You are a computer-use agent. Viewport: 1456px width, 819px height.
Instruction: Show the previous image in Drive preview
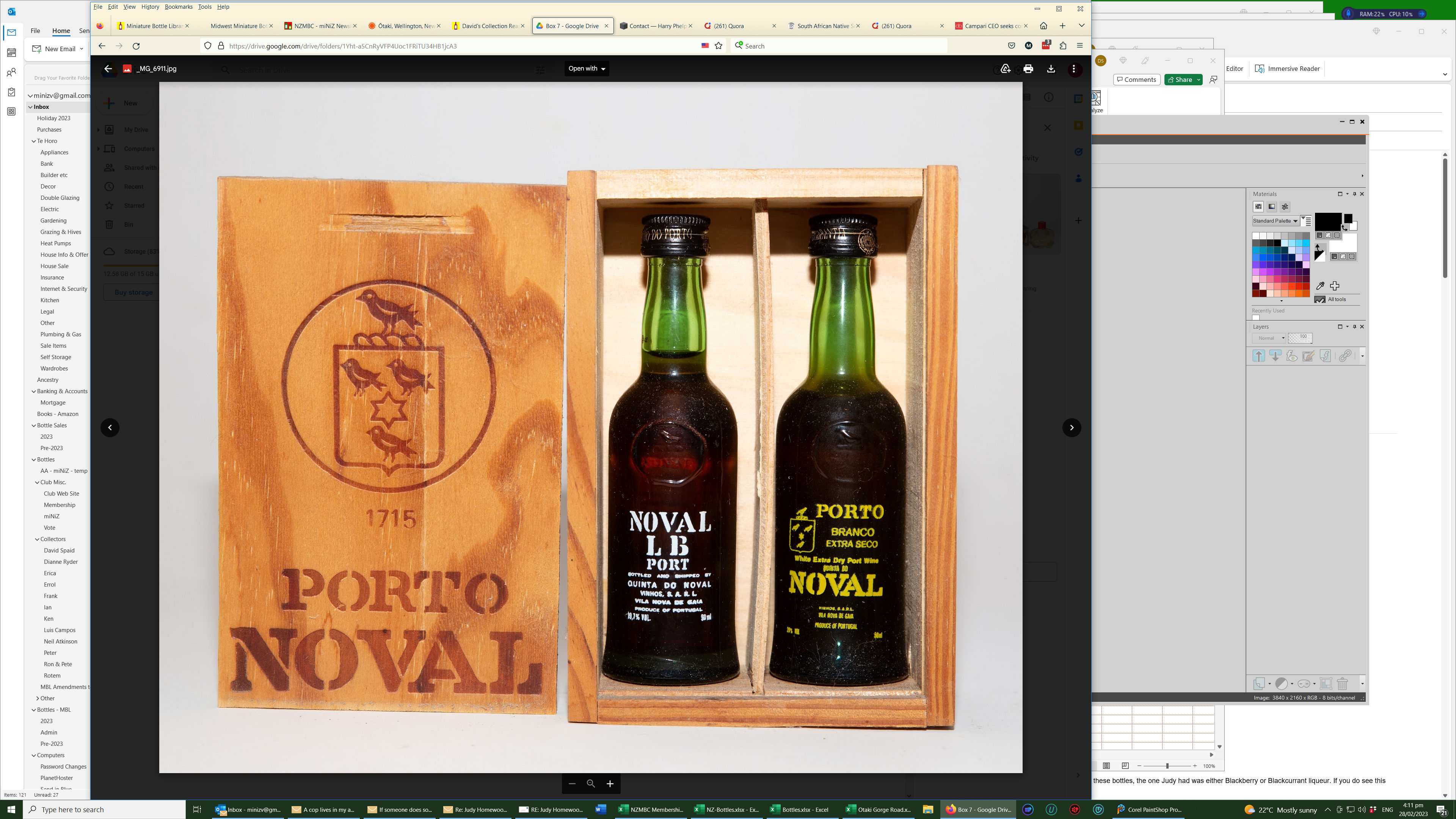(110, 427)
